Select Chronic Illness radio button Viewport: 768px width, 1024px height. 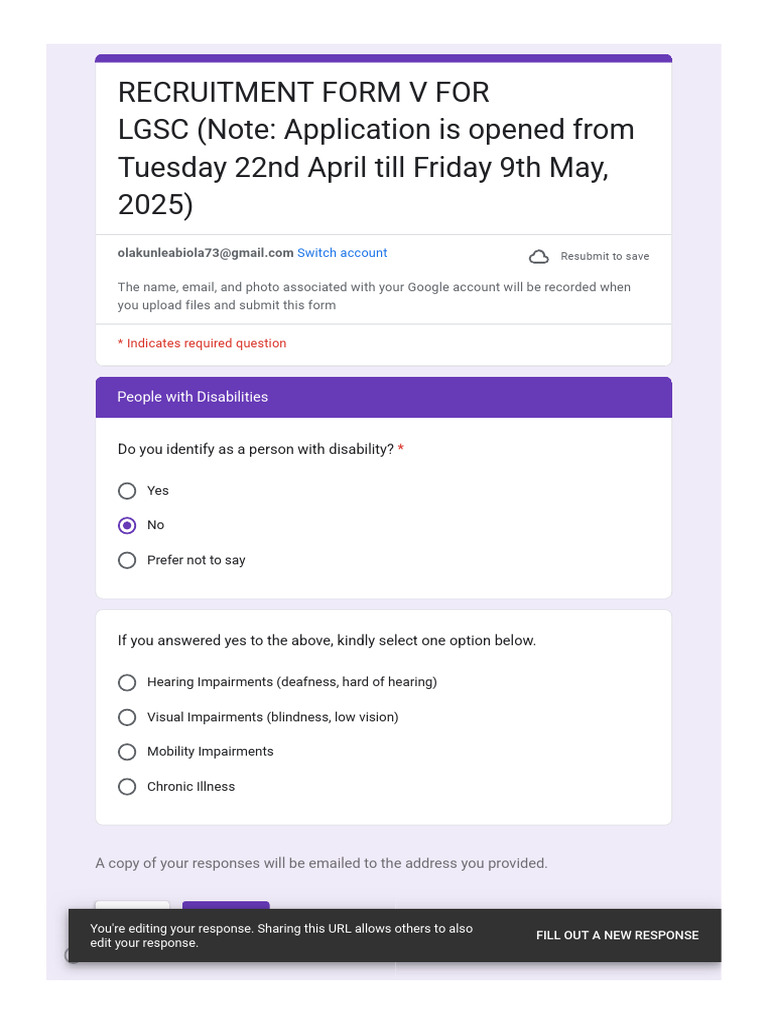coord(127,787)
